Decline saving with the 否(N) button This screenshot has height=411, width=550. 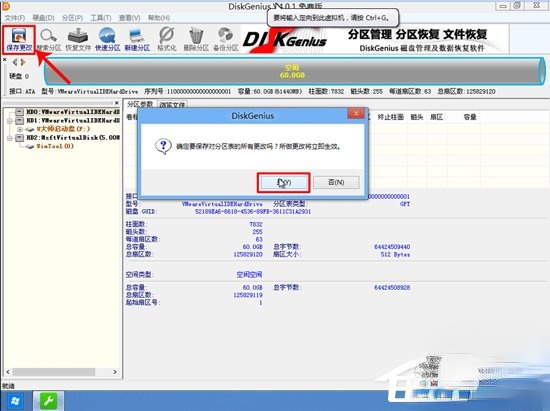click(x=336, y=182)
